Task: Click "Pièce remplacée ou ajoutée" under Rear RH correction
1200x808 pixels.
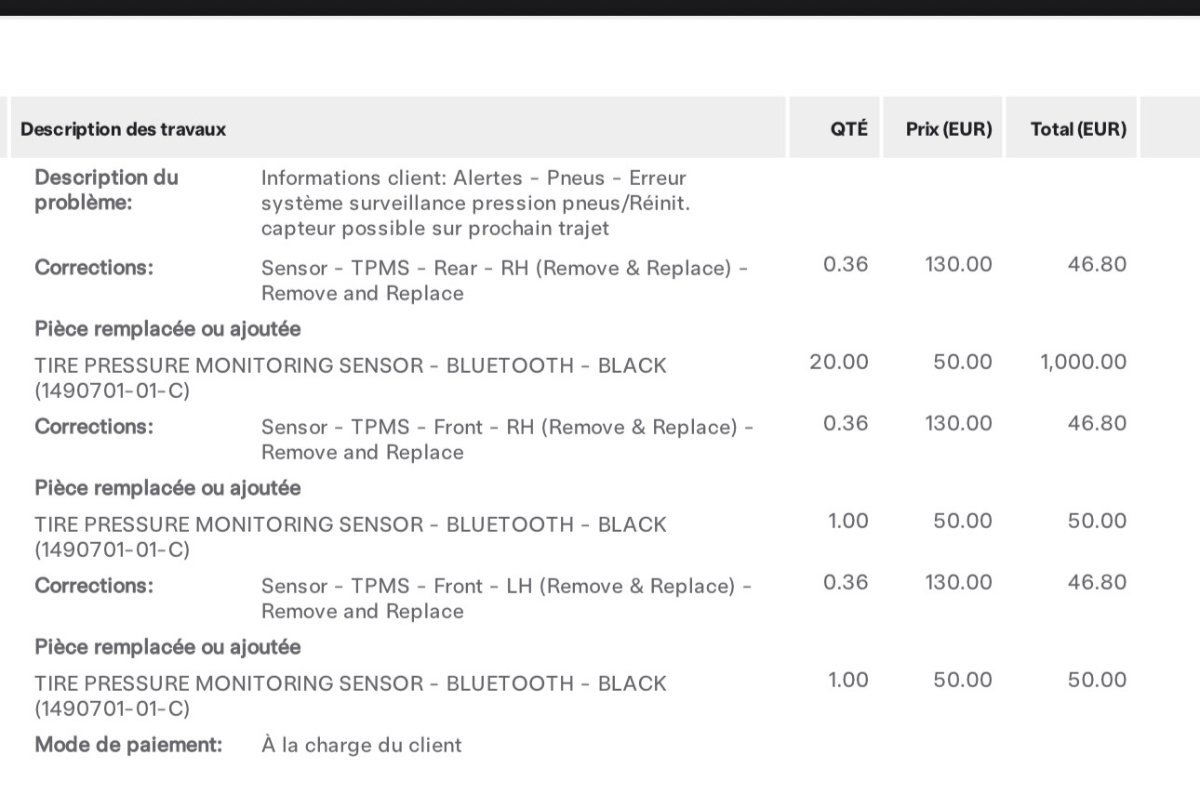Action: (x=168, y=328)
